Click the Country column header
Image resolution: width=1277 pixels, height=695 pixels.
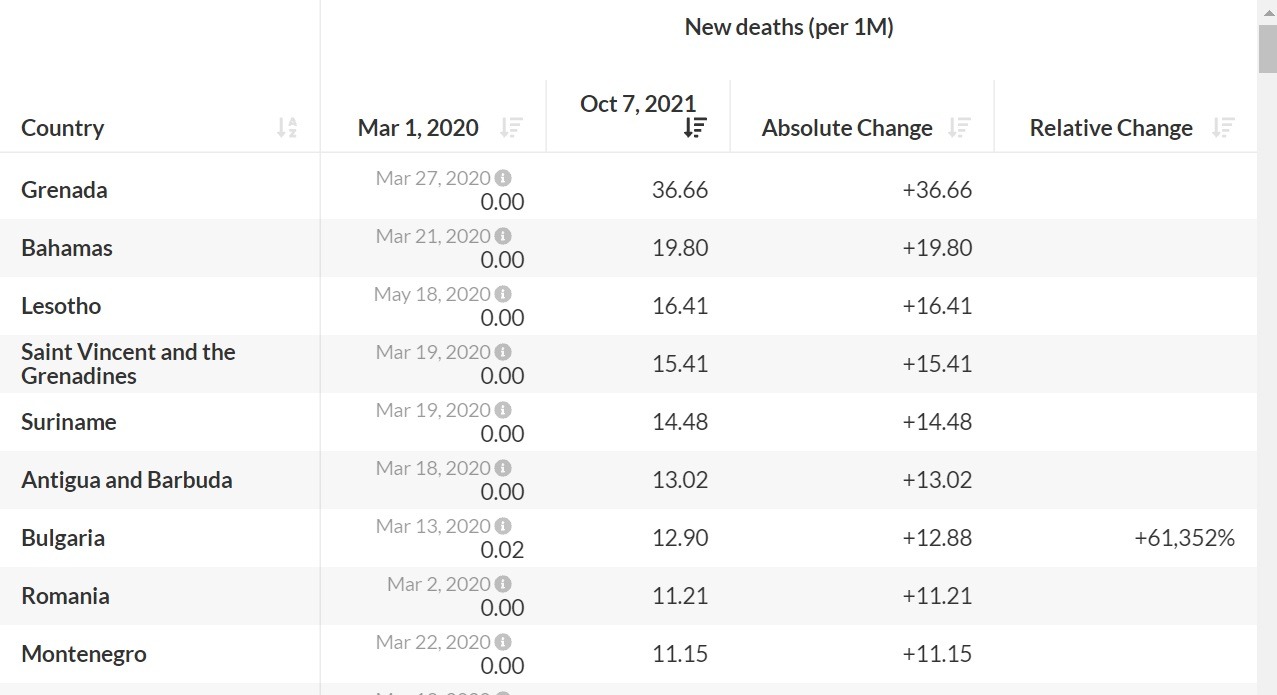(62, 128)
